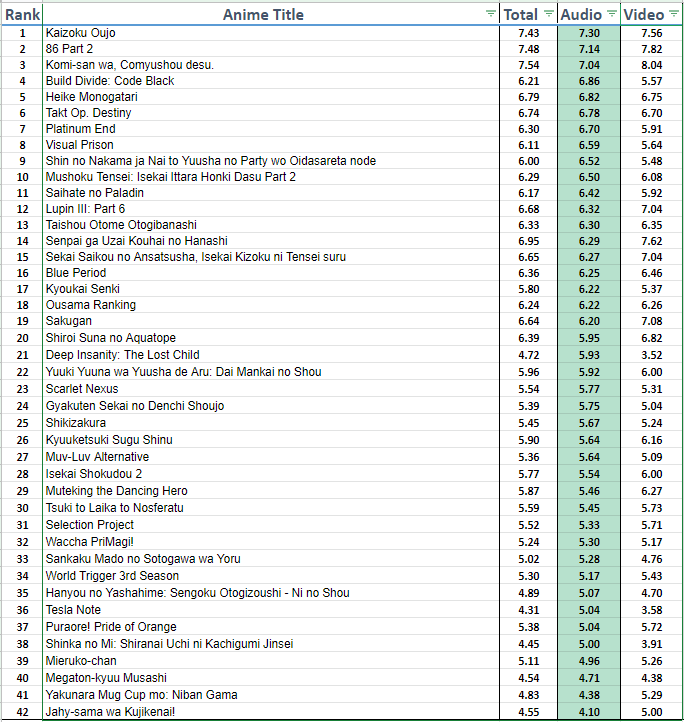The height and width of the screenshot is (722, 684).
Task: Open the Video column filter dropdown
Action: pos(674,14)
